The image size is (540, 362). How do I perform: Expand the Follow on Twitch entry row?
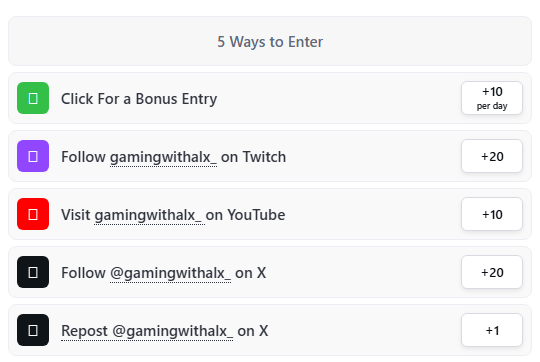click(270, 156)
